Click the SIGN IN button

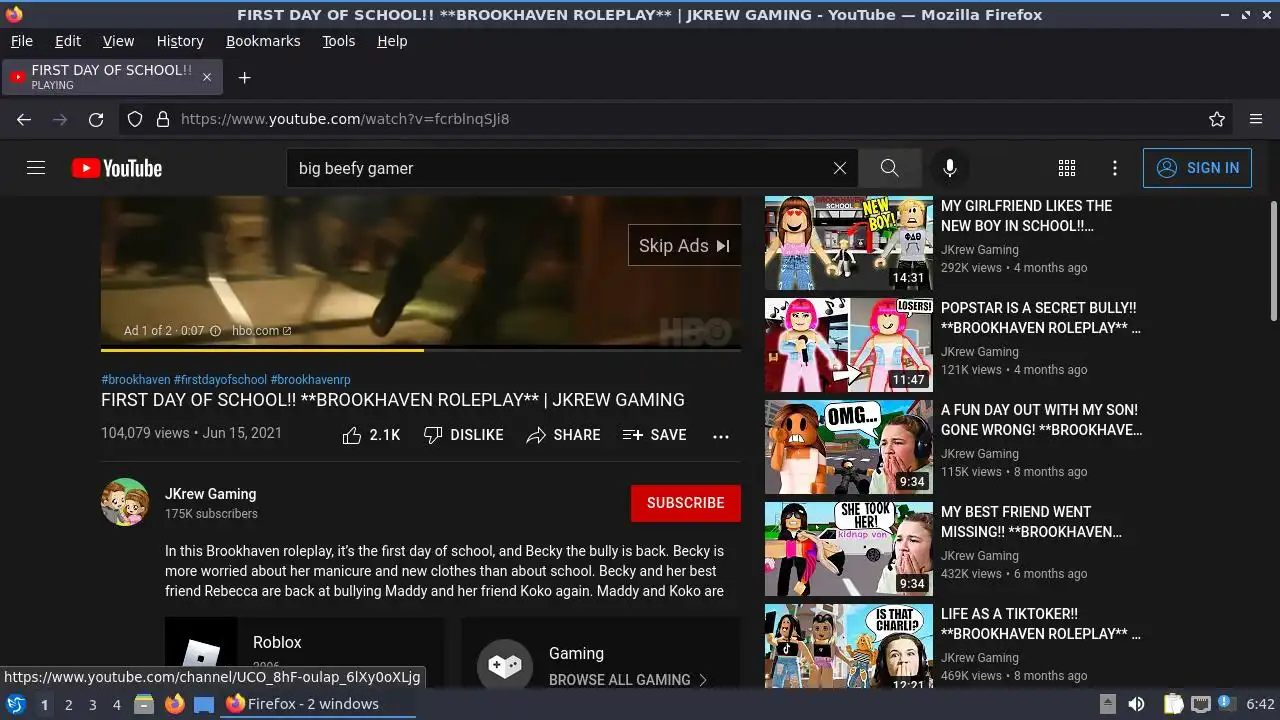point(1197,168)
